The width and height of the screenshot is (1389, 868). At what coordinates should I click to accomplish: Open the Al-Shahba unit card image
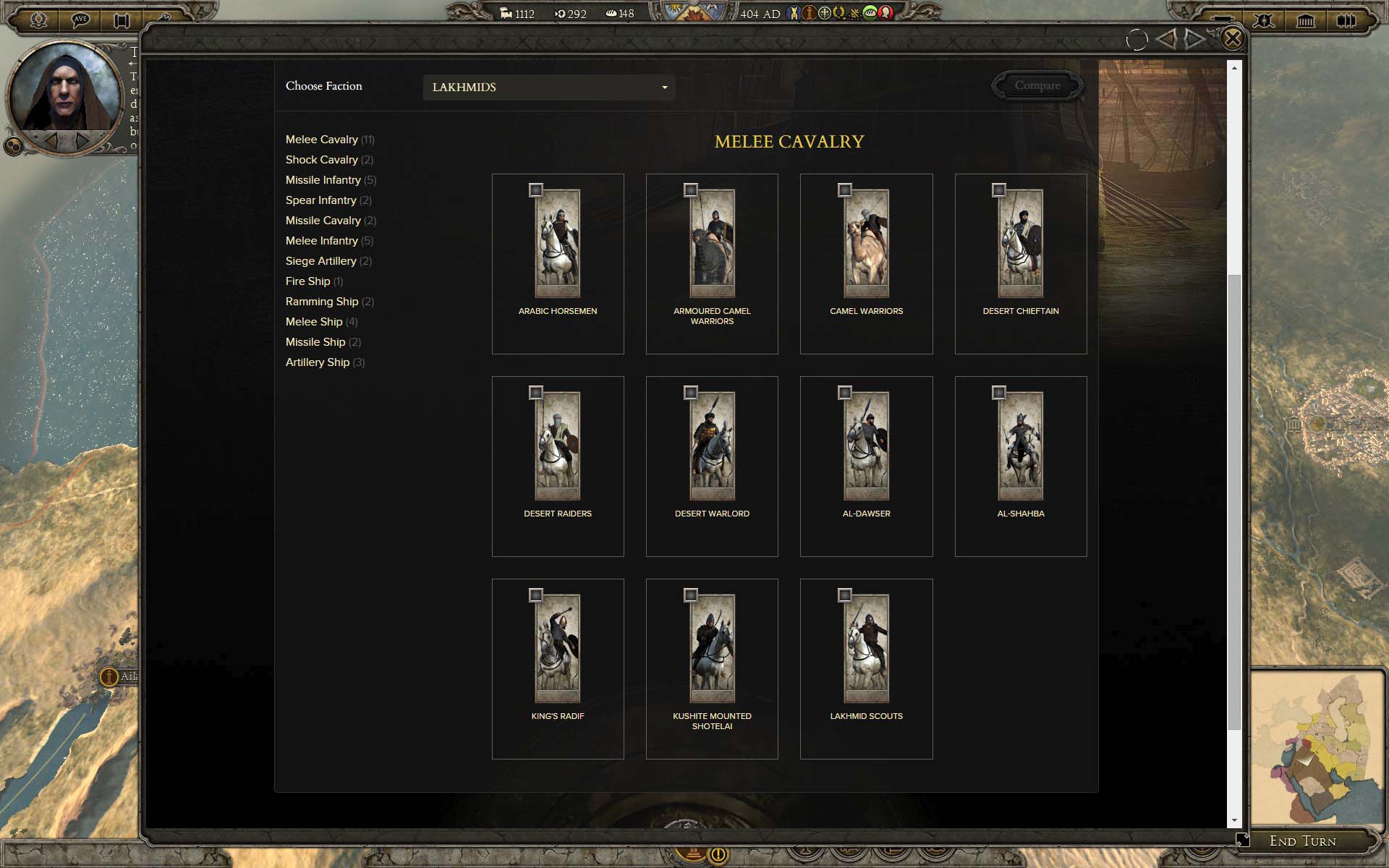(1021, 446)
